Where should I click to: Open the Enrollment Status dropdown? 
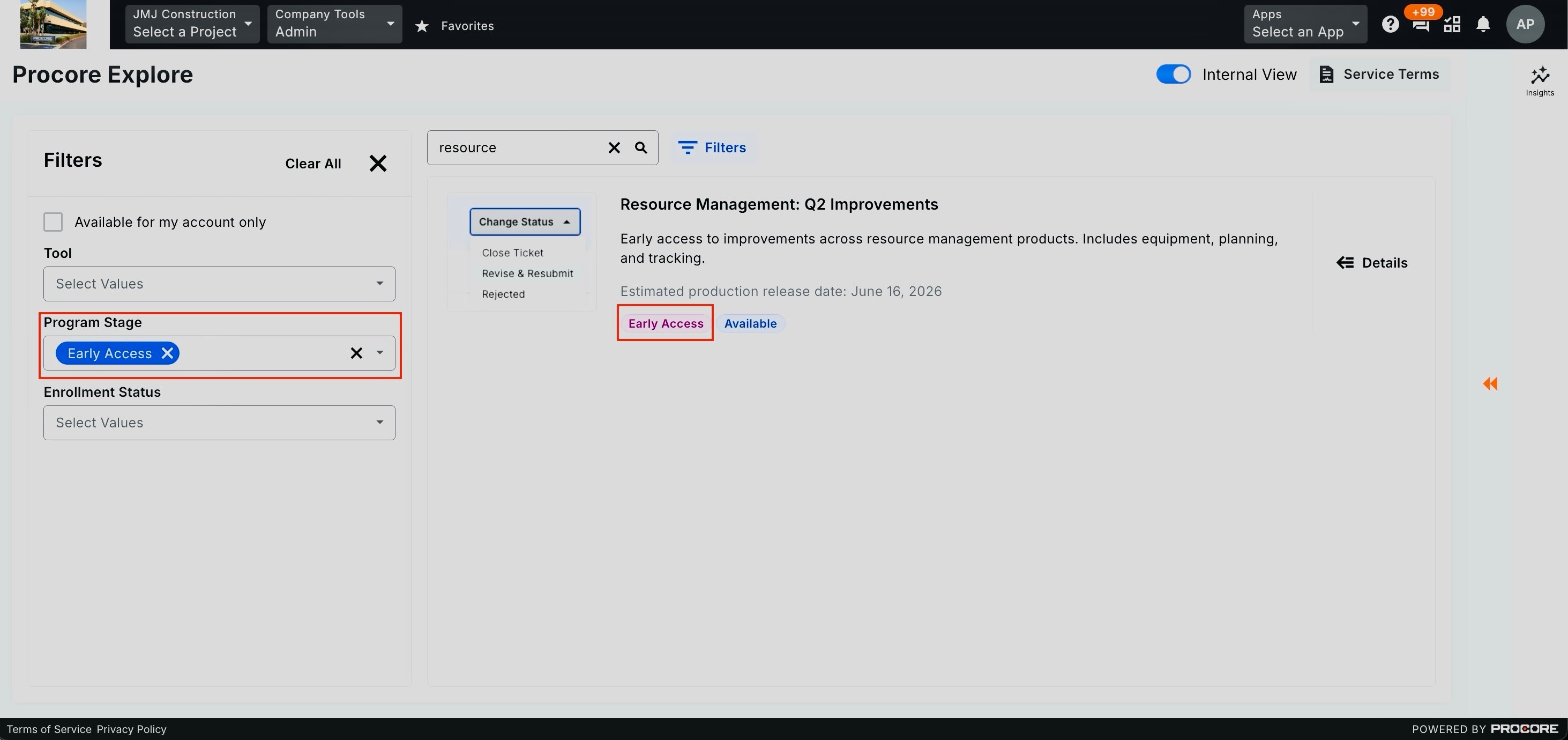tap(219, 423)
